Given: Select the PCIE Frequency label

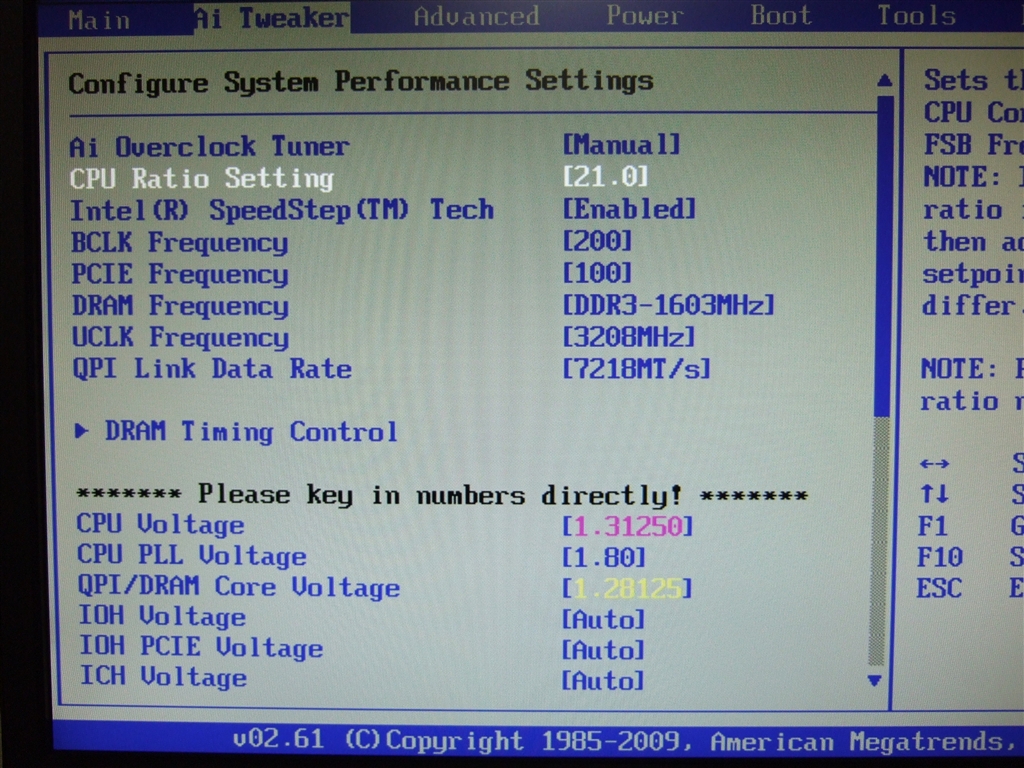Looking at the screenshot, I should [x=180, y=274].
